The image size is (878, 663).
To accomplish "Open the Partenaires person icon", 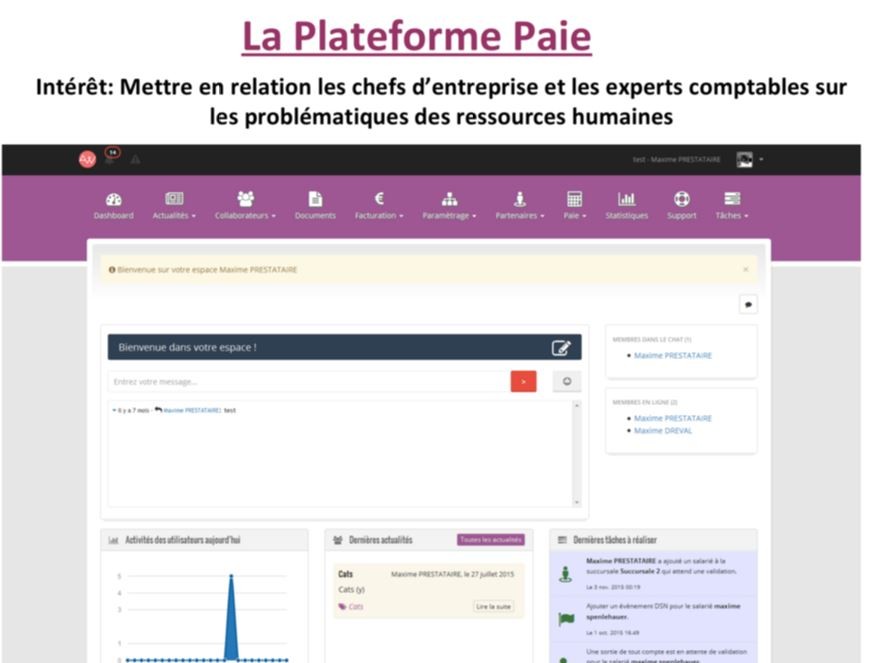I will (520, 199).
